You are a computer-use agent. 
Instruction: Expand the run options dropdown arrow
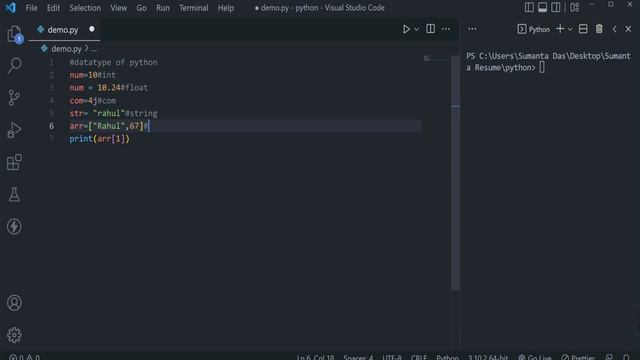(x=416, y=29)
